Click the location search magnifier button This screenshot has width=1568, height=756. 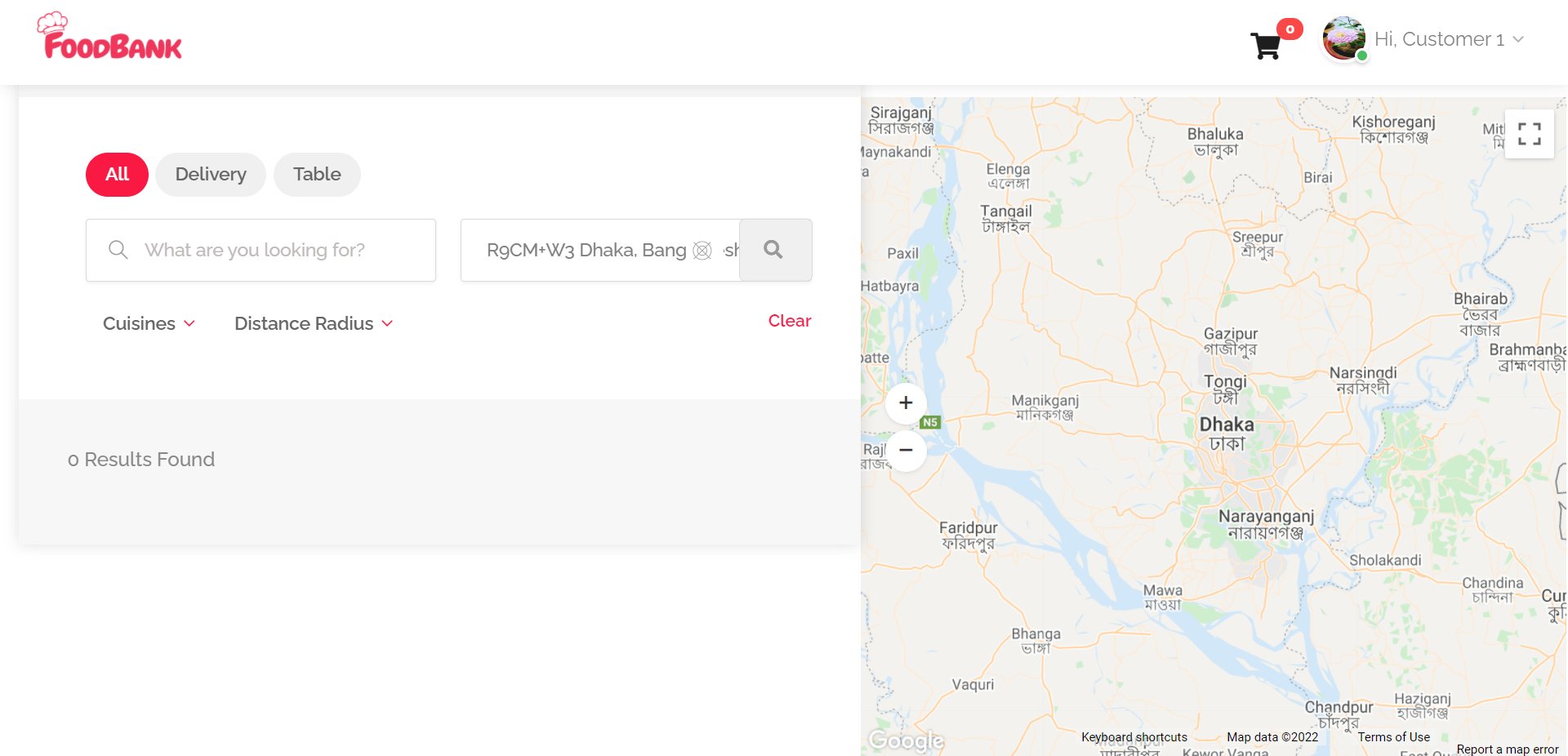775,250
